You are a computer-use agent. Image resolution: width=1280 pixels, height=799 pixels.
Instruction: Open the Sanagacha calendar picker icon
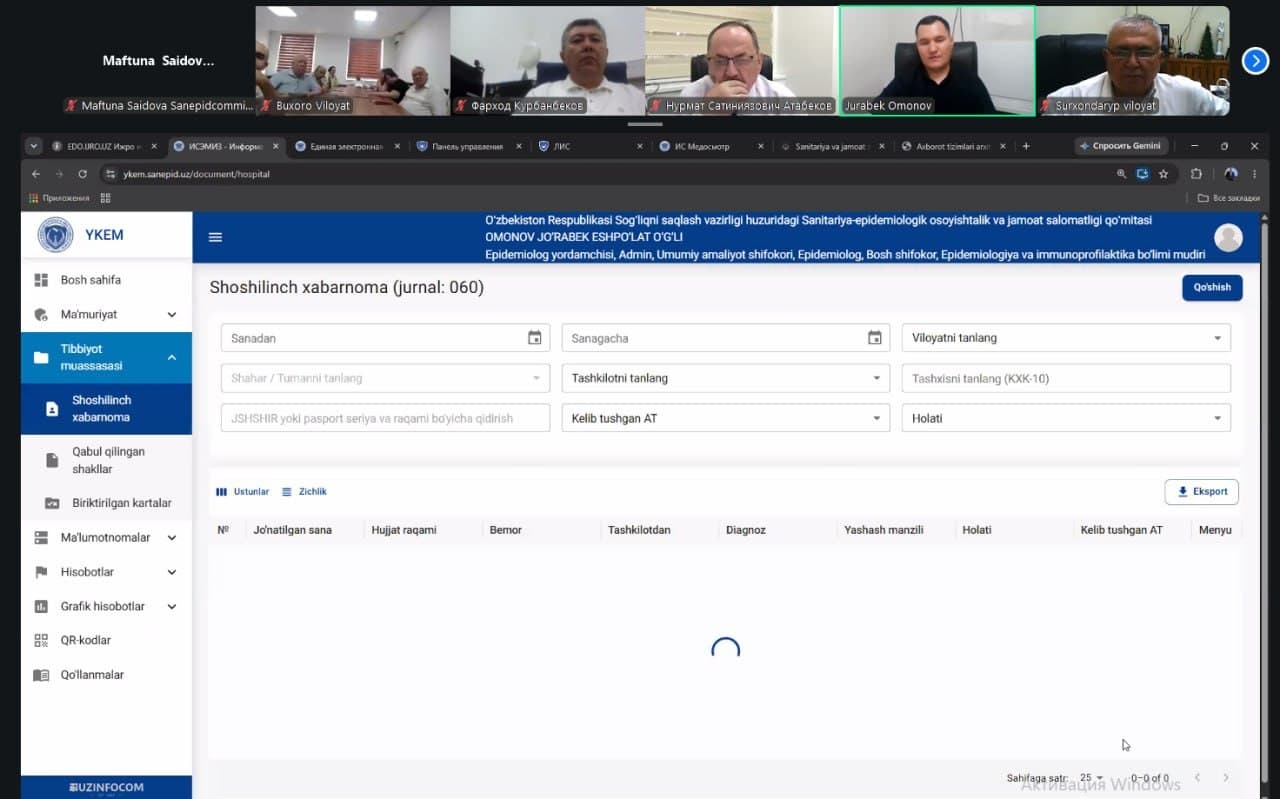[x=875, y=338]
